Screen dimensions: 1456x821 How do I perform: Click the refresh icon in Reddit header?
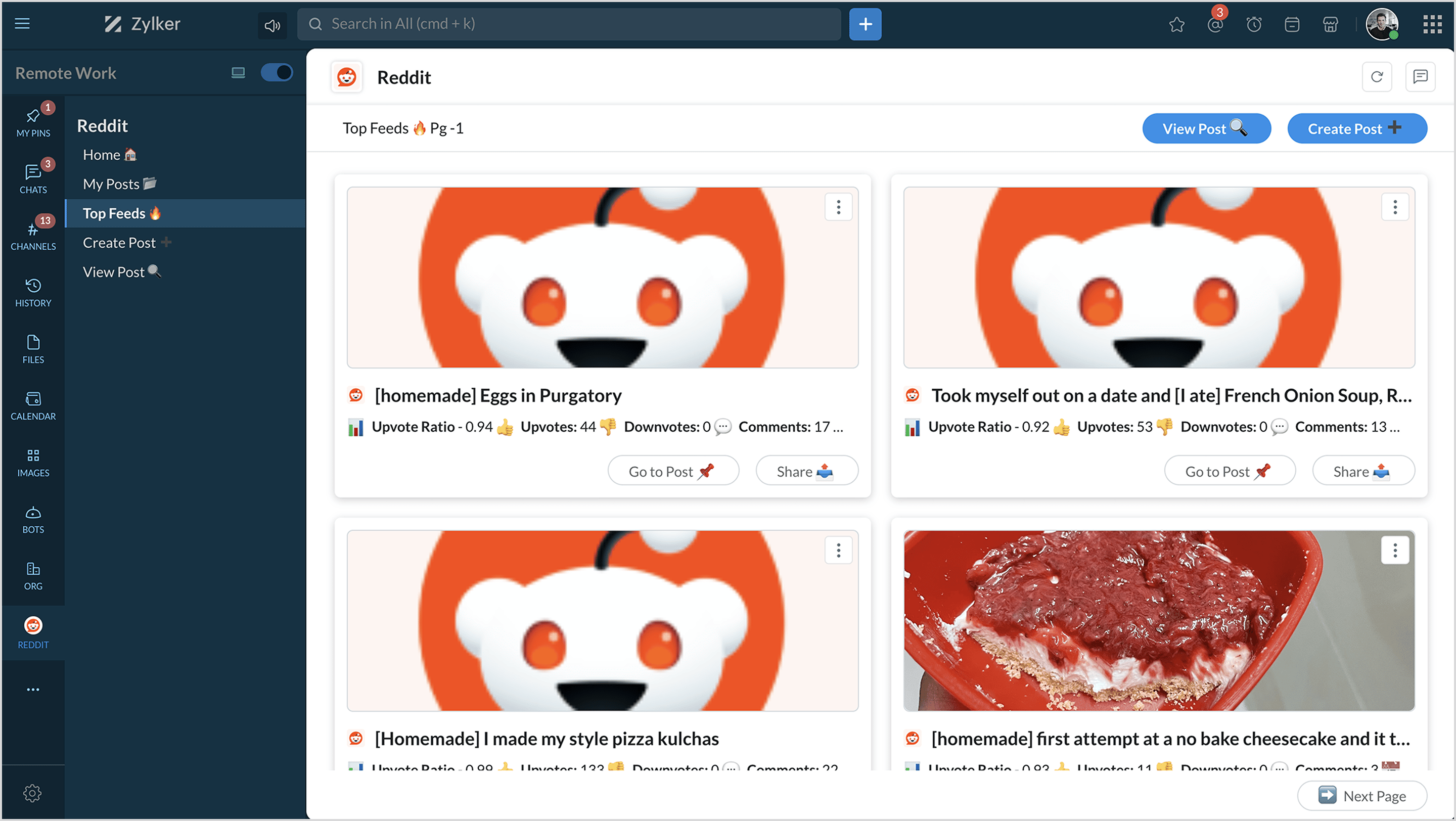pos(1376,77)
